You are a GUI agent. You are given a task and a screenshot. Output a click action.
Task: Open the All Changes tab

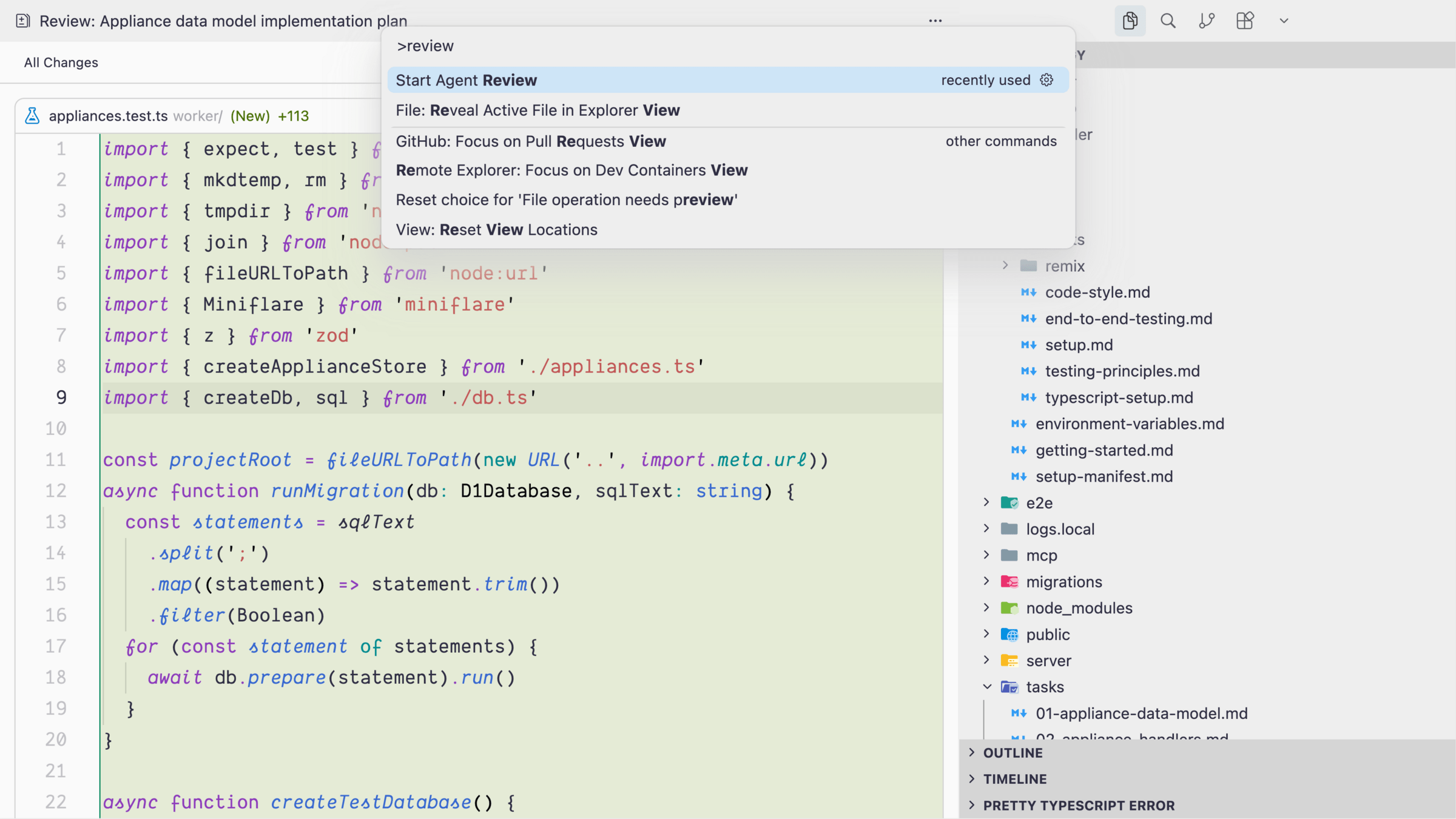pyautogui.click(x=61, y=62)
